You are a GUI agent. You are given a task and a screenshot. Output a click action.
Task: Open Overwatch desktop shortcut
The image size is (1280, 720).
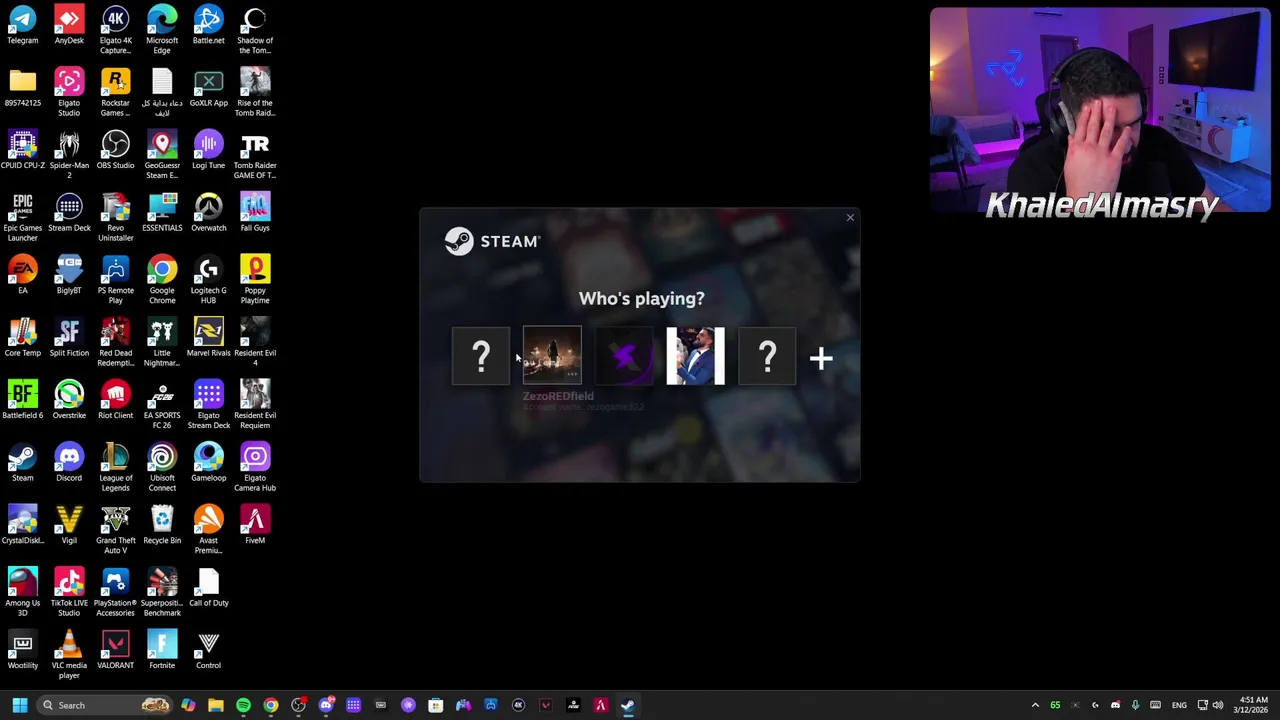tap(208, 213)
